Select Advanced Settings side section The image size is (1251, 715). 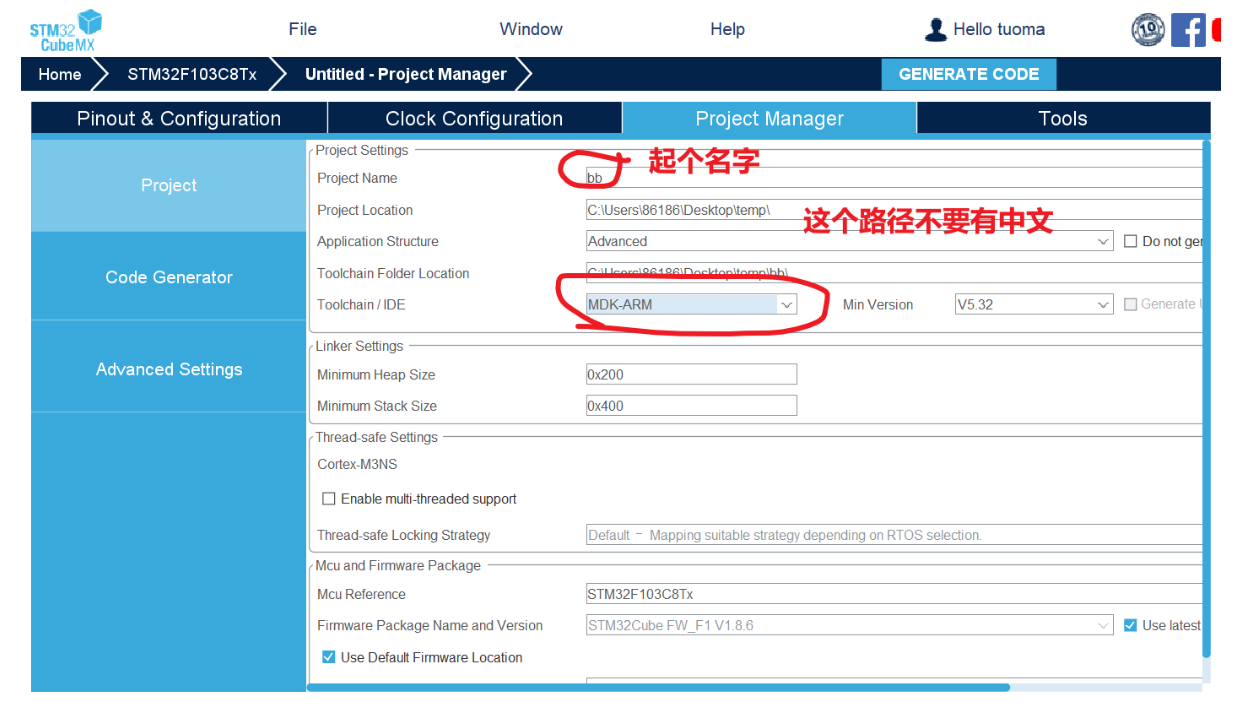[x=169, y=369]
